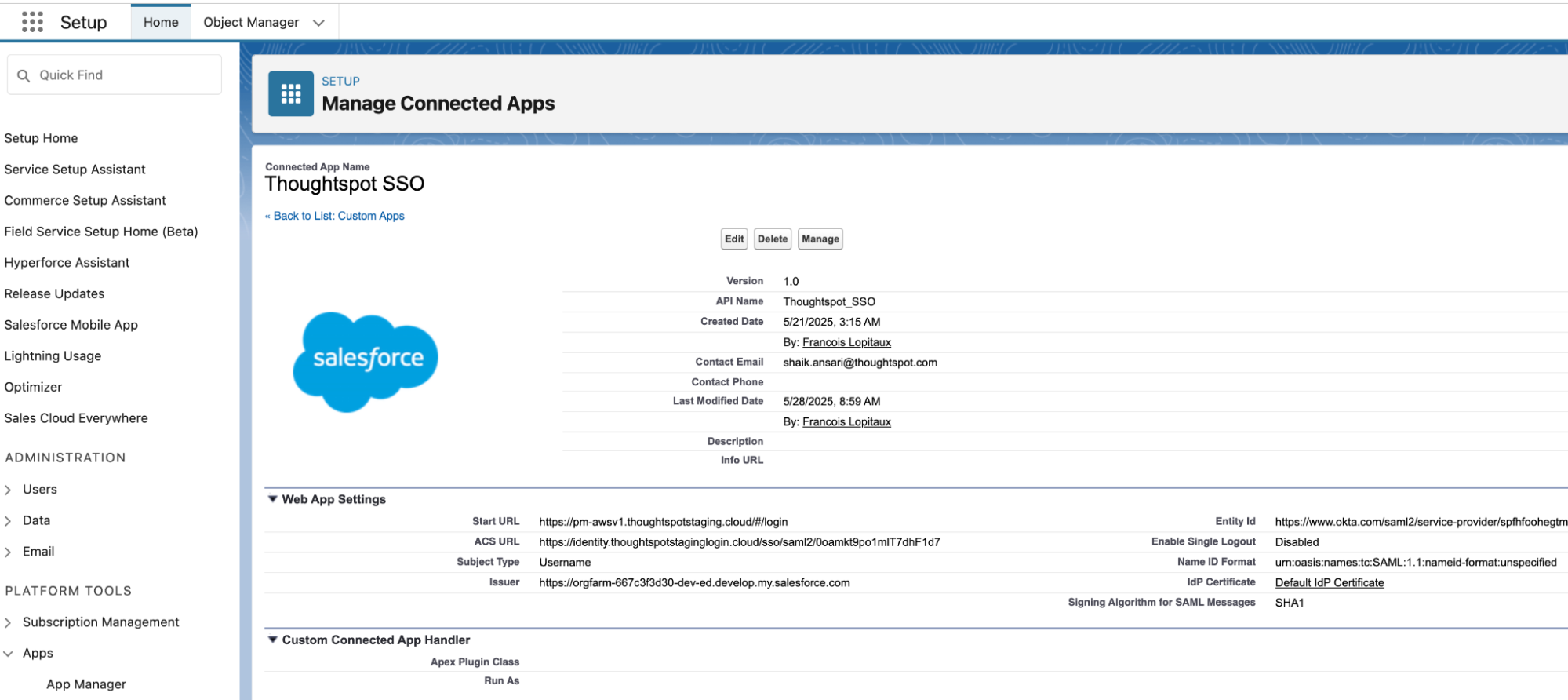Open the Default IdP Certificate link
The width and height of the screenshot is (1568, 700).
point(1329,583)
